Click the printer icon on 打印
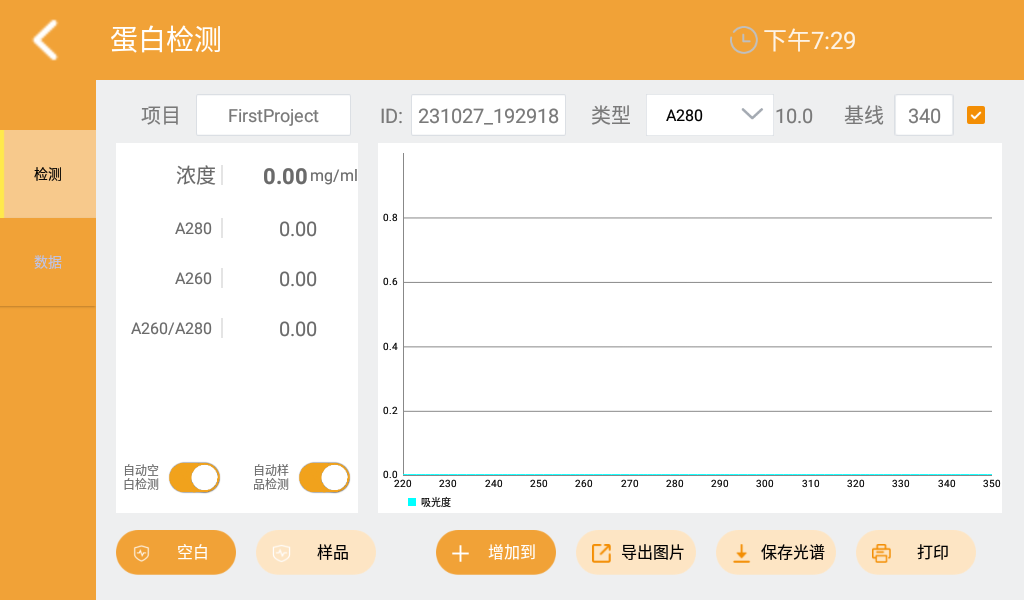This screenshot has width=1024, height=600. [x=881, y=552]
